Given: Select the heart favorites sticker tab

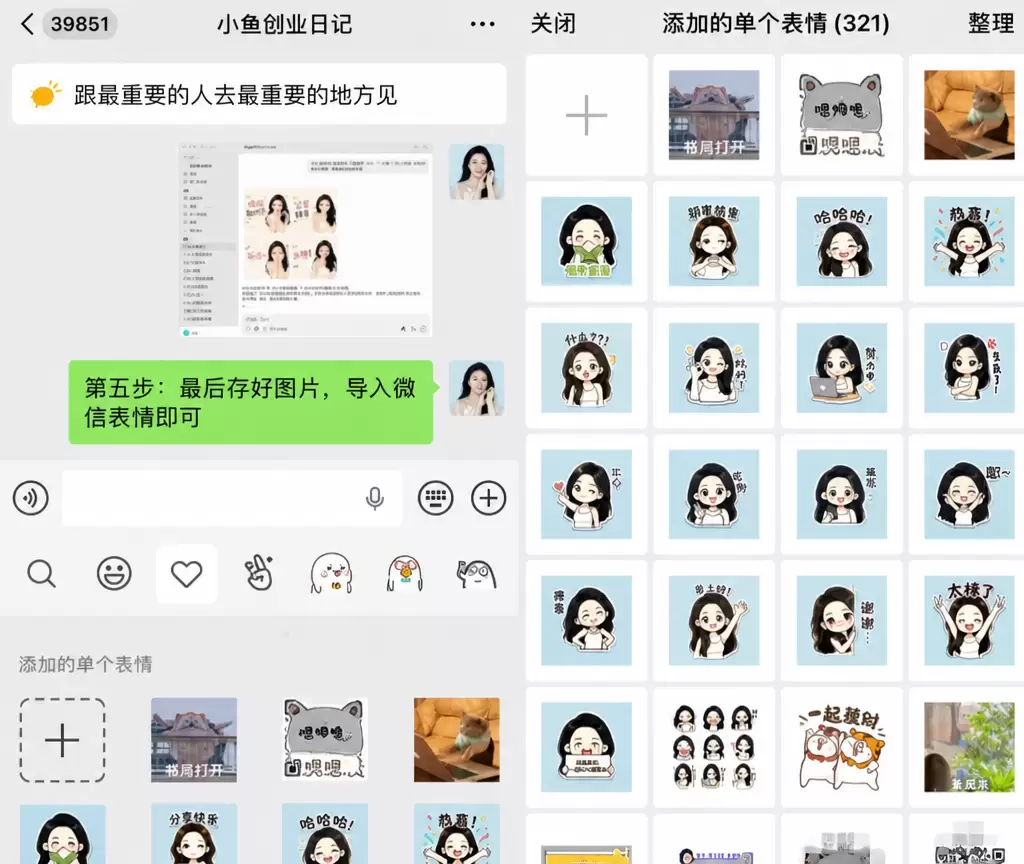Looking at the screenshot, I should click(x=187, y=574).
